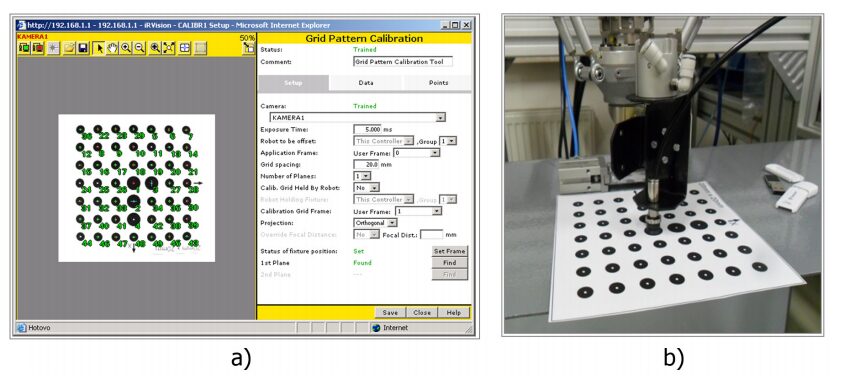The height and width of the screenshot is (381, 845).
Task: Select the hand pan tool
Action: pos(112,48)
